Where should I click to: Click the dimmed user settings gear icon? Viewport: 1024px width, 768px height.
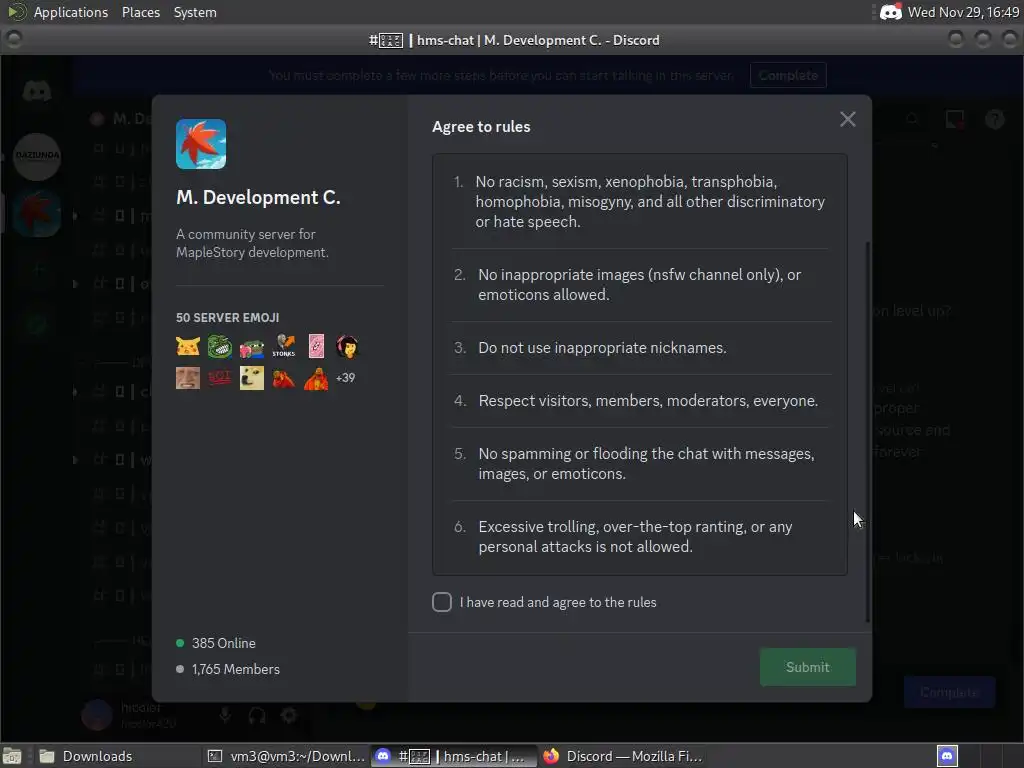289,716
